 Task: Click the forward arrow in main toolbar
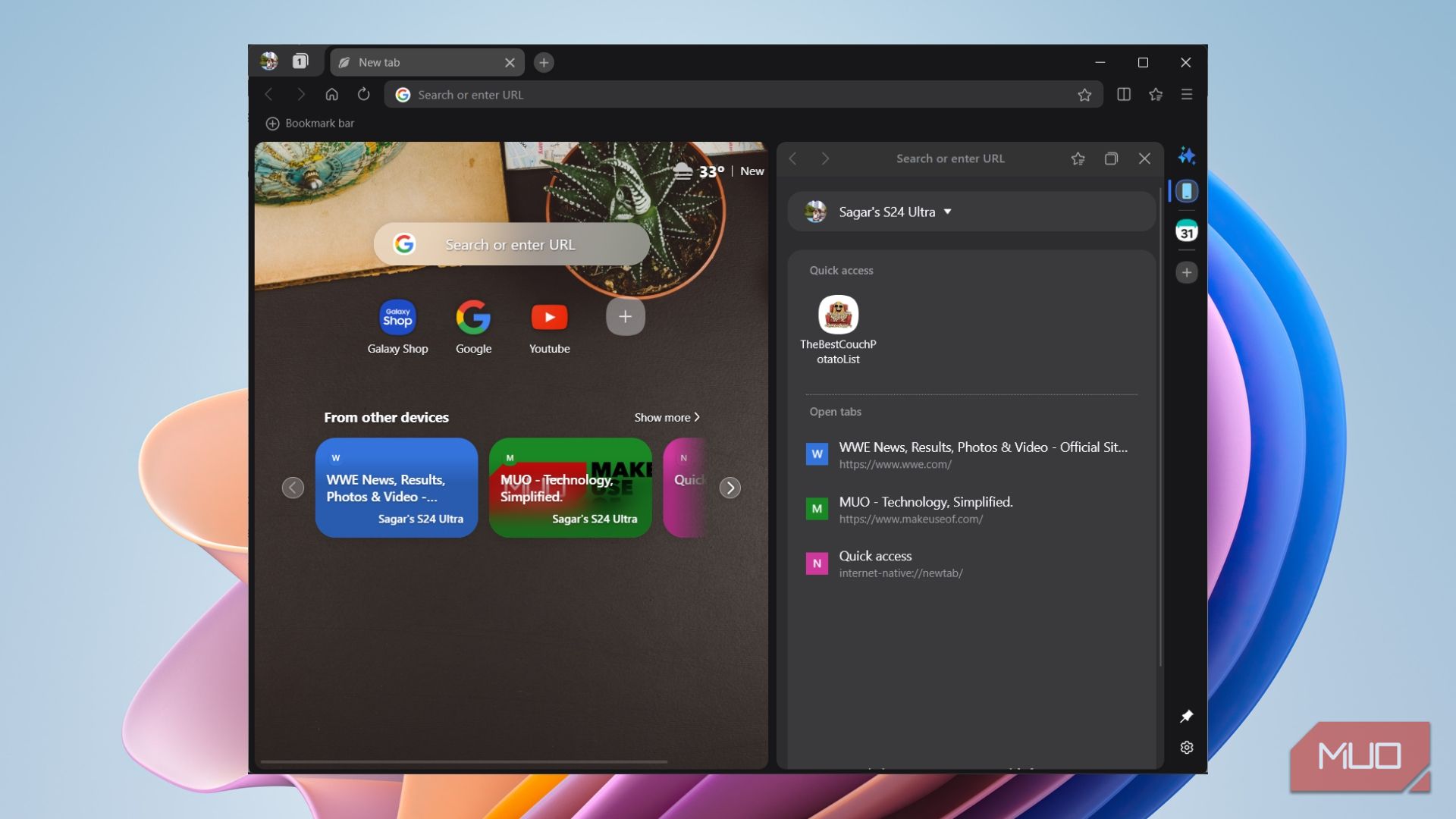[300, 95]
